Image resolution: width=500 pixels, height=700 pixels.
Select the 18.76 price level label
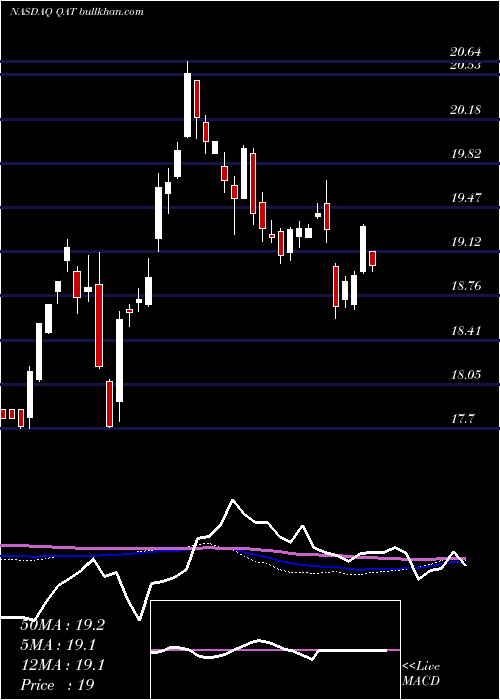tap(466, 286)
